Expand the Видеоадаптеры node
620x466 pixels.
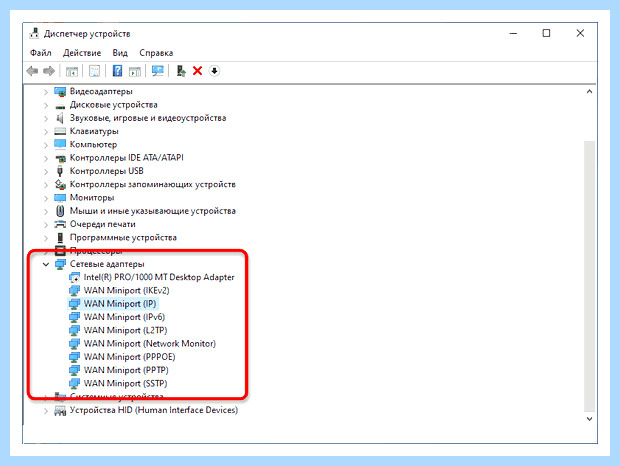coord(46,92)
